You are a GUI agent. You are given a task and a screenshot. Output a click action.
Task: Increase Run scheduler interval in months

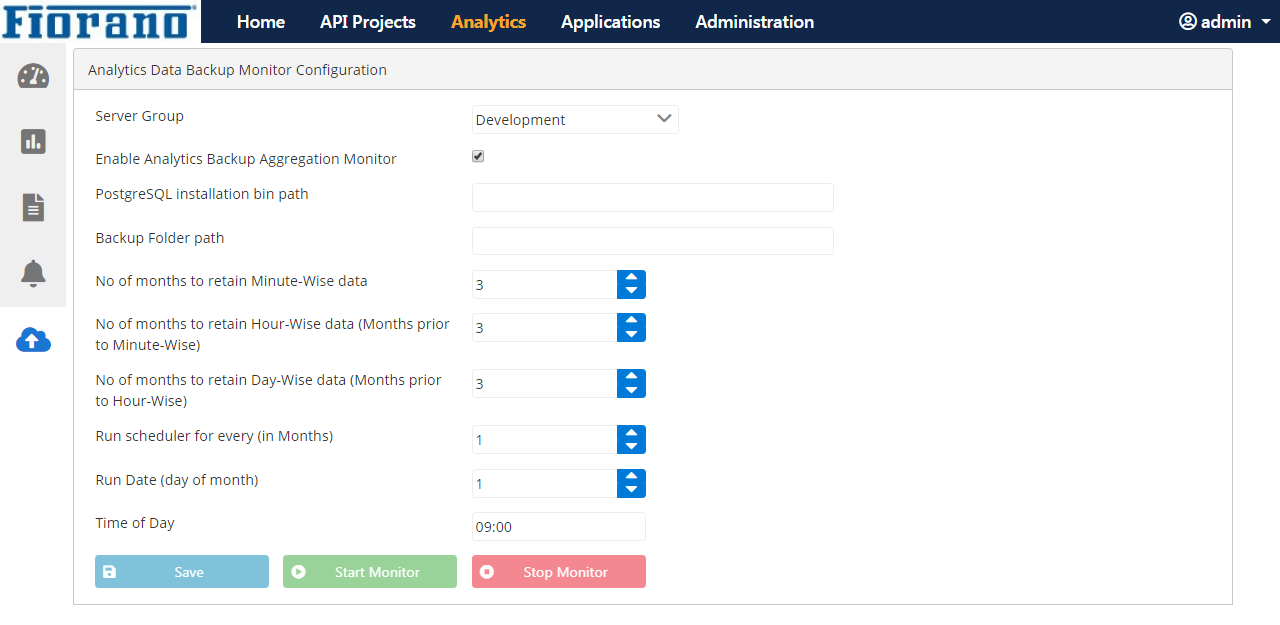tap(631, 433)
